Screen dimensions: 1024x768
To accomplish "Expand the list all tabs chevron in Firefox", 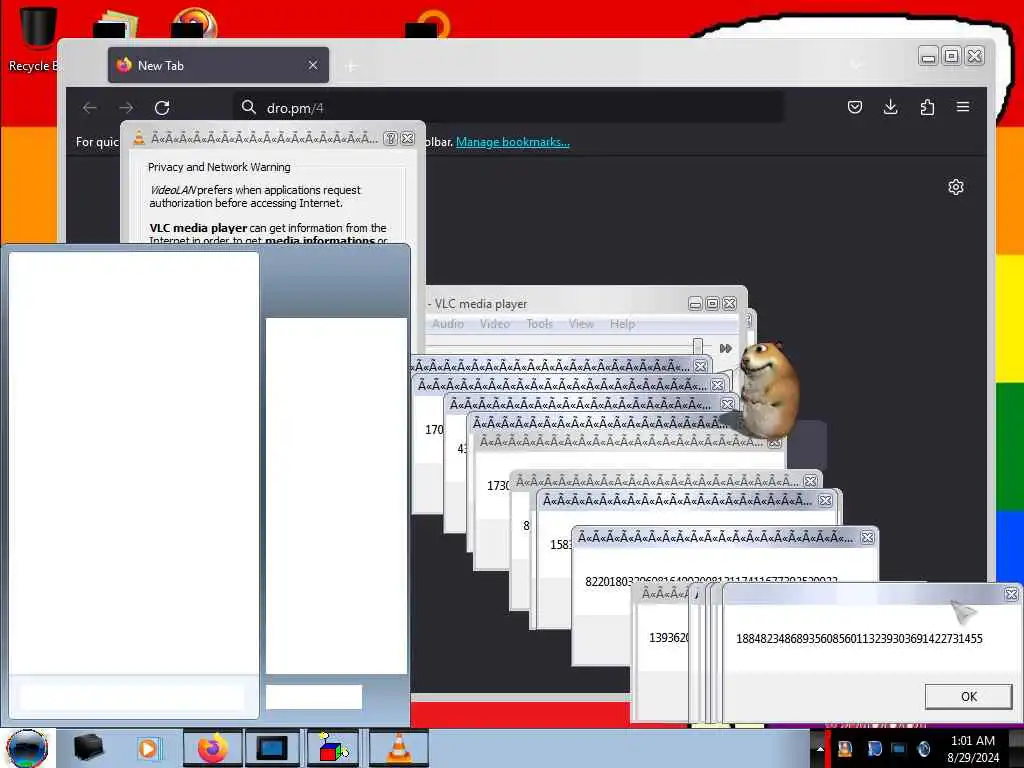I will pos(856,65).
